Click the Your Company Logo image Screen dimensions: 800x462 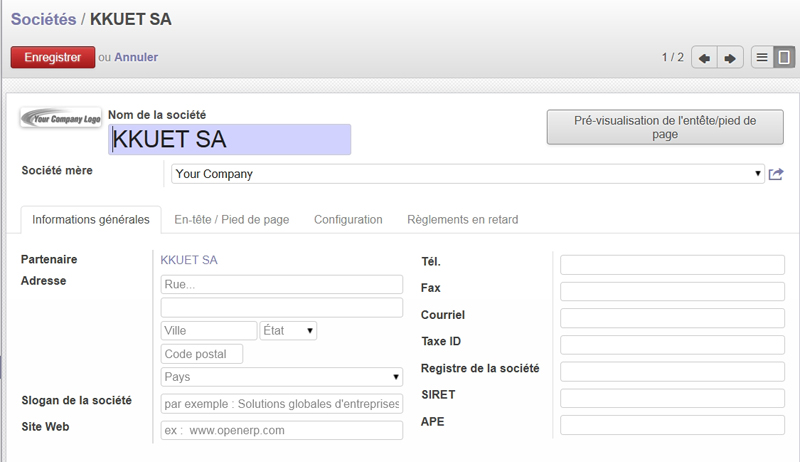(61, 118)
